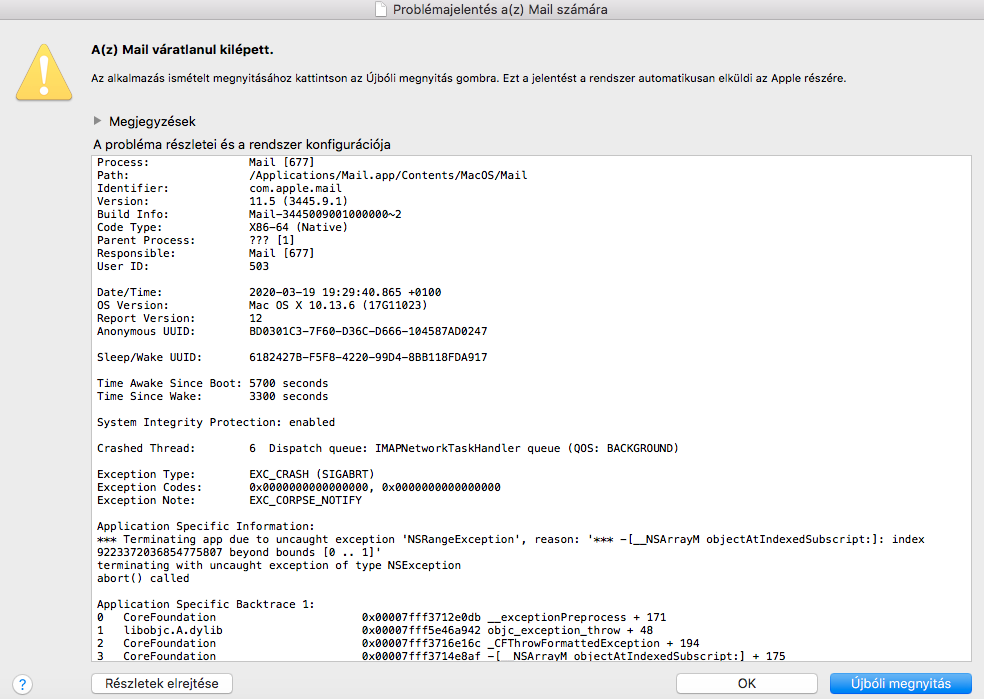This screenshot has height=699, width=984.
Task: Click the Megjegyzések label
Action: [x=152, y=121]
